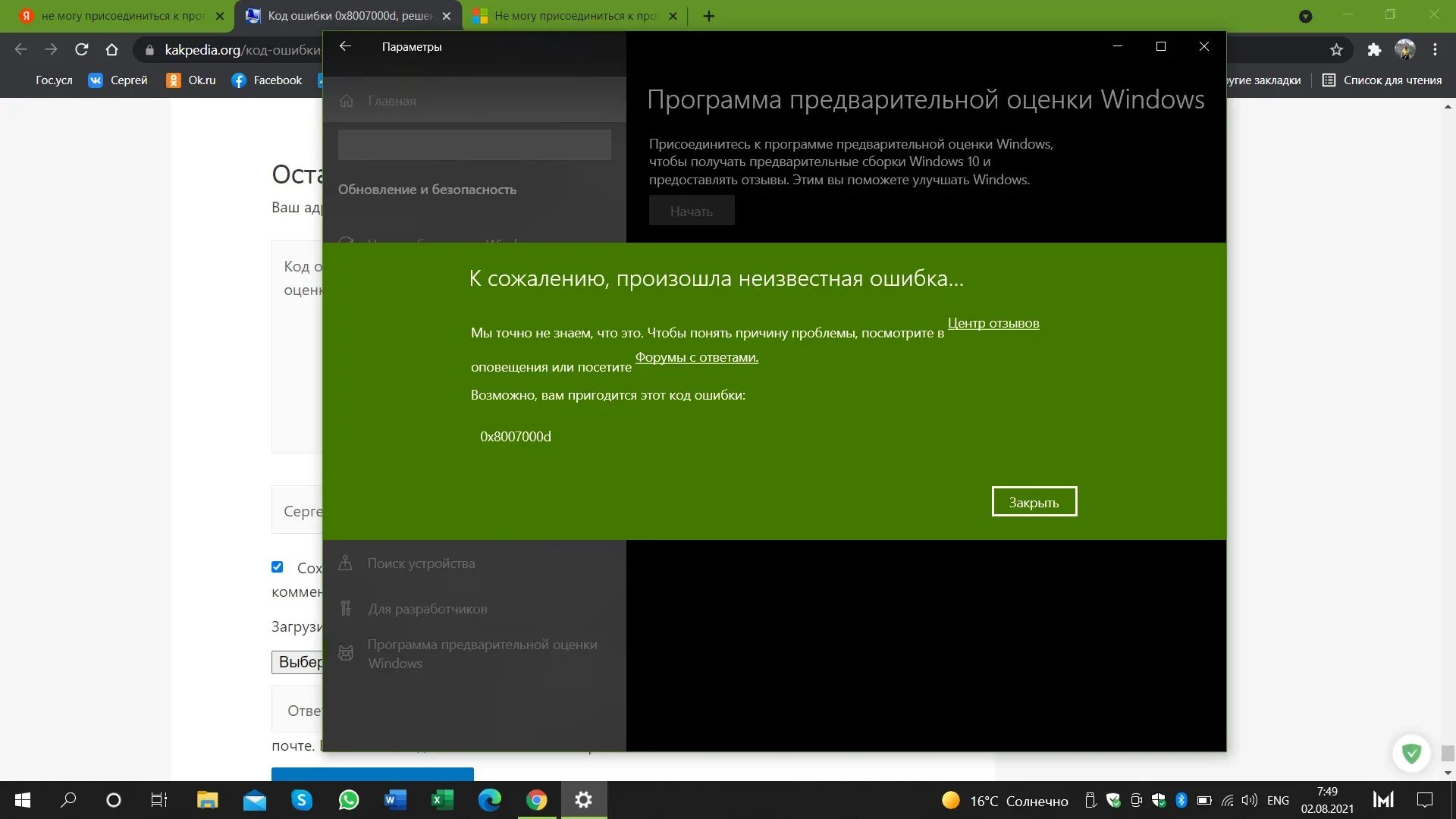Screen dimensions: 1456x819
Task: Reload the page in Chrome
Action: tap(82, 50)
